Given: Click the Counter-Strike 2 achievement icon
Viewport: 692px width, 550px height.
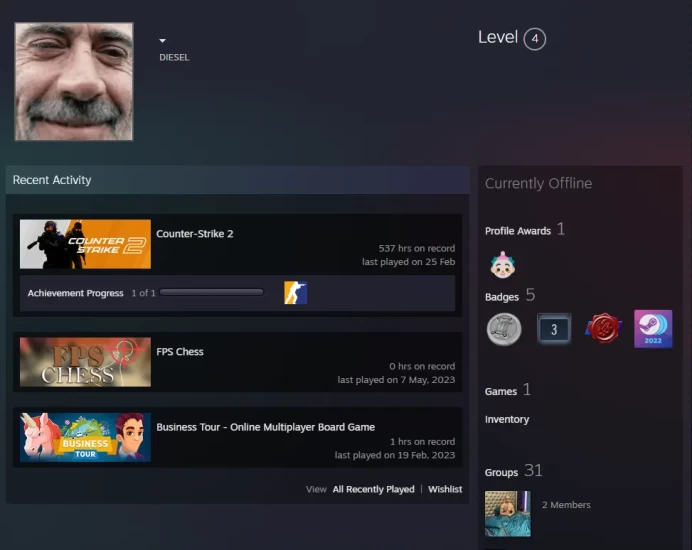Looking at the screenshot, I should [296, 293].
